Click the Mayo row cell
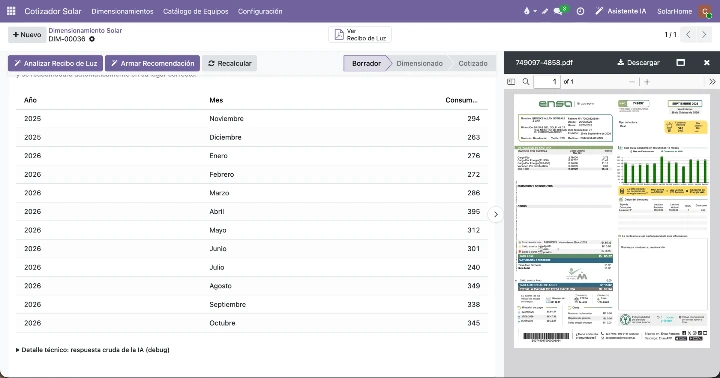 218,230
